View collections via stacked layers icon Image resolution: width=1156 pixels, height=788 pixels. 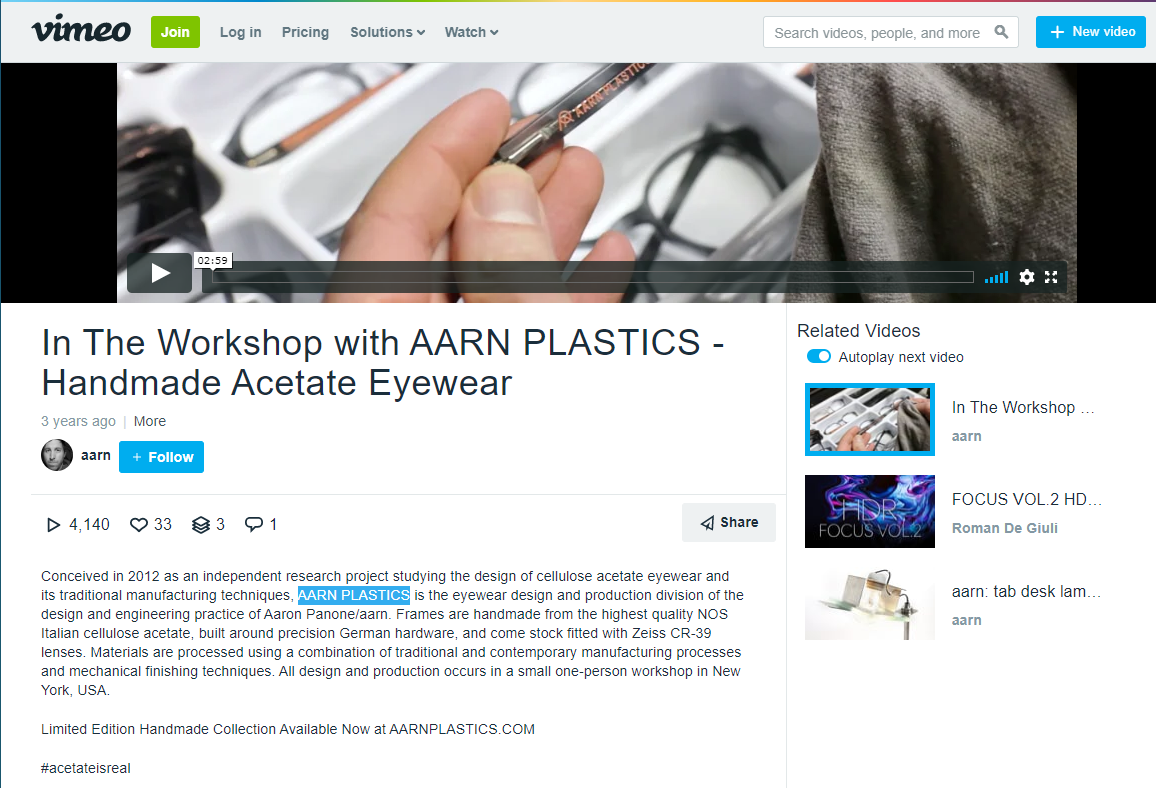pyautogui.click(x=201, y=525)
